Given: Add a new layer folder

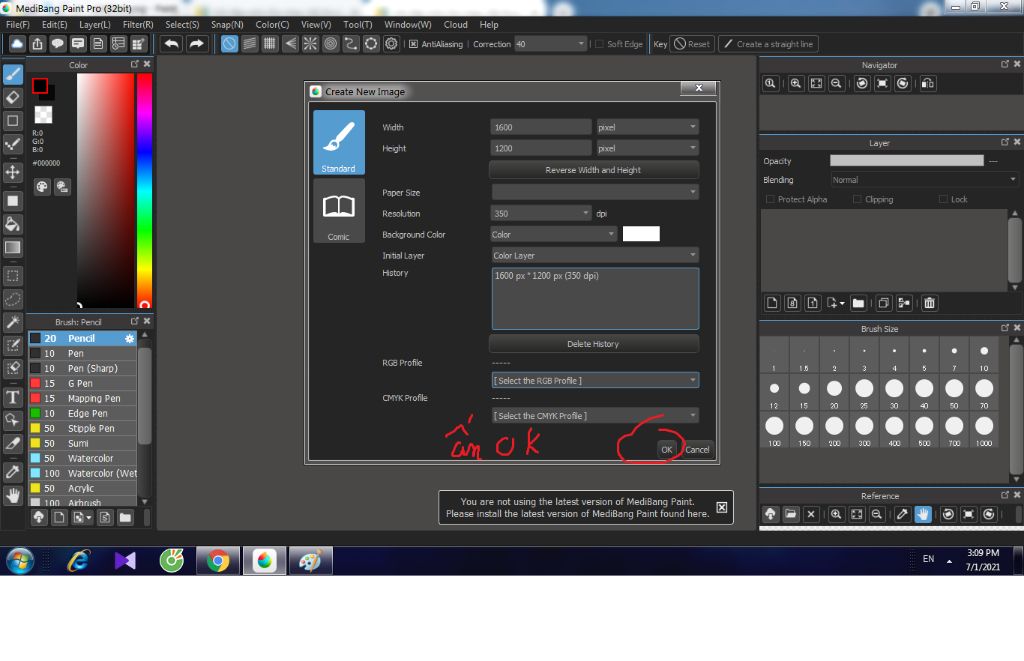Looking at the screenshot, I should (x=858, y=303).
